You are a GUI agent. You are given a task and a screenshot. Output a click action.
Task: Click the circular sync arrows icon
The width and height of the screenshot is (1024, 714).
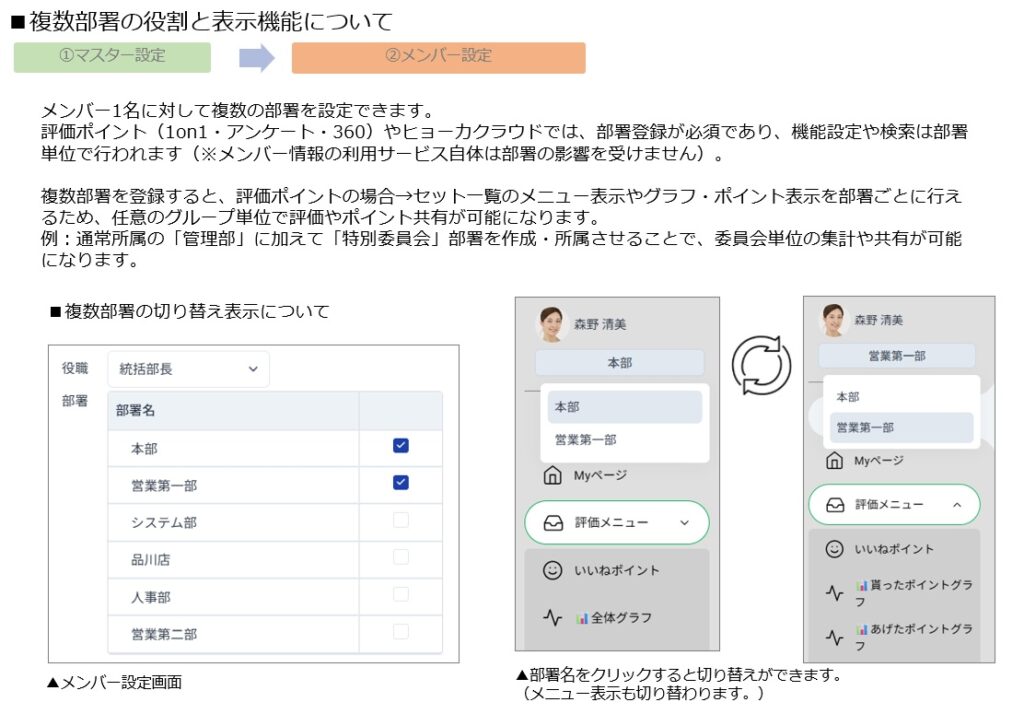762,364
